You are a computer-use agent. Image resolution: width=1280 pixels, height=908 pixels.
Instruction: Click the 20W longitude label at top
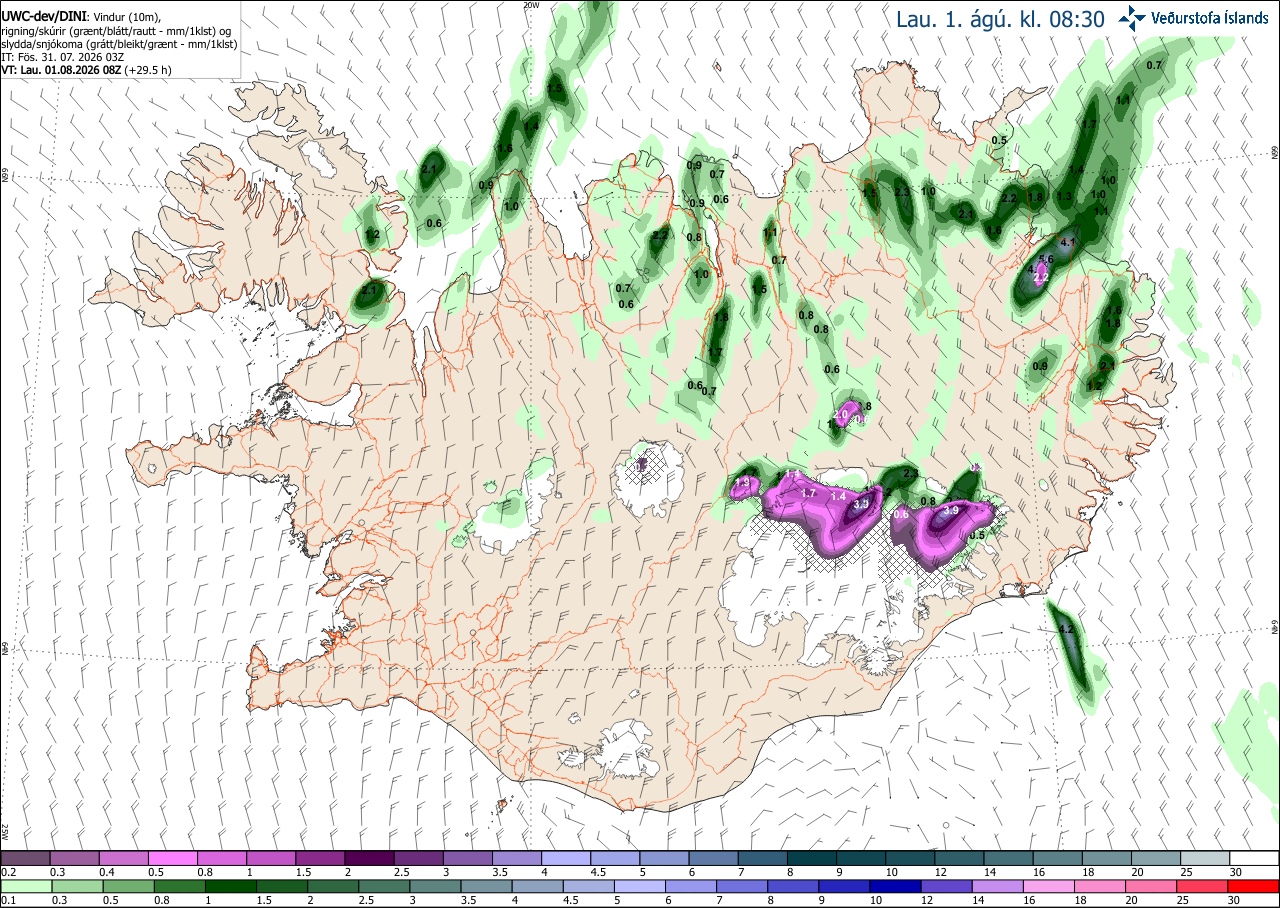click(531, 5)
